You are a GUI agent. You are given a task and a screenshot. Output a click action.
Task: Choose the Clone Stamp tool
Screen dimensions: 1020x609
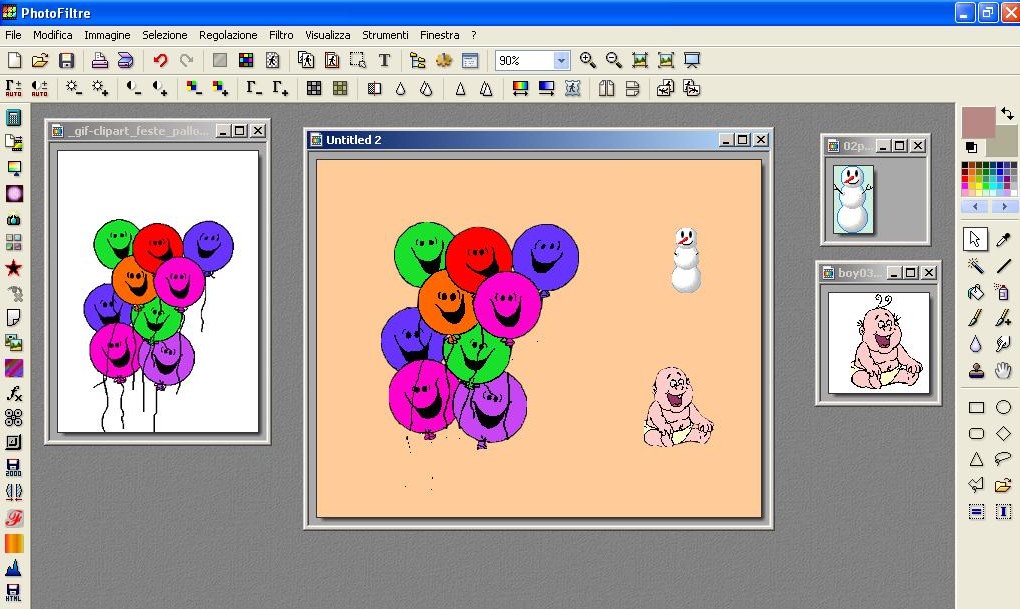point(976,371)
